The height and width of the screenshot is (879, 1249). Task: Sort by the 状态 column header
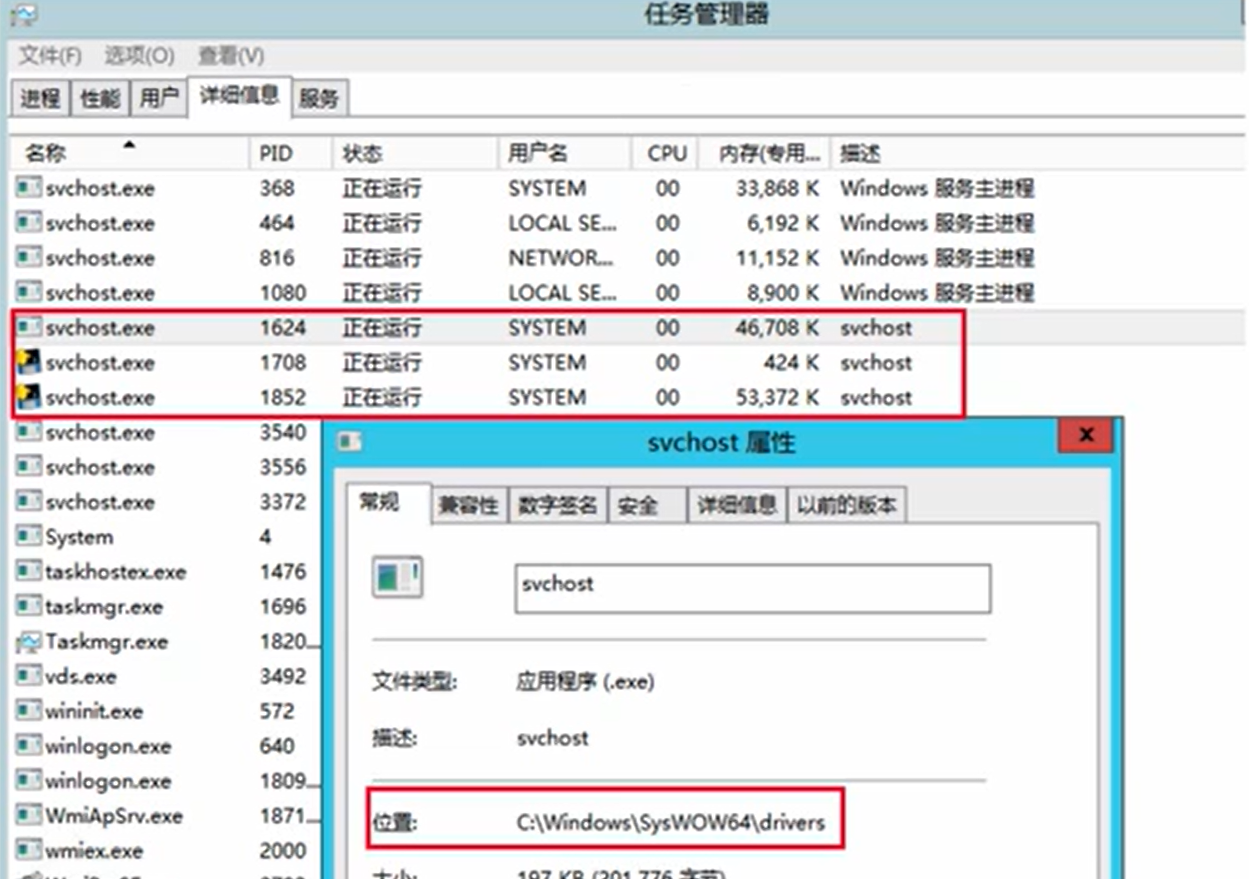point(414,153)
